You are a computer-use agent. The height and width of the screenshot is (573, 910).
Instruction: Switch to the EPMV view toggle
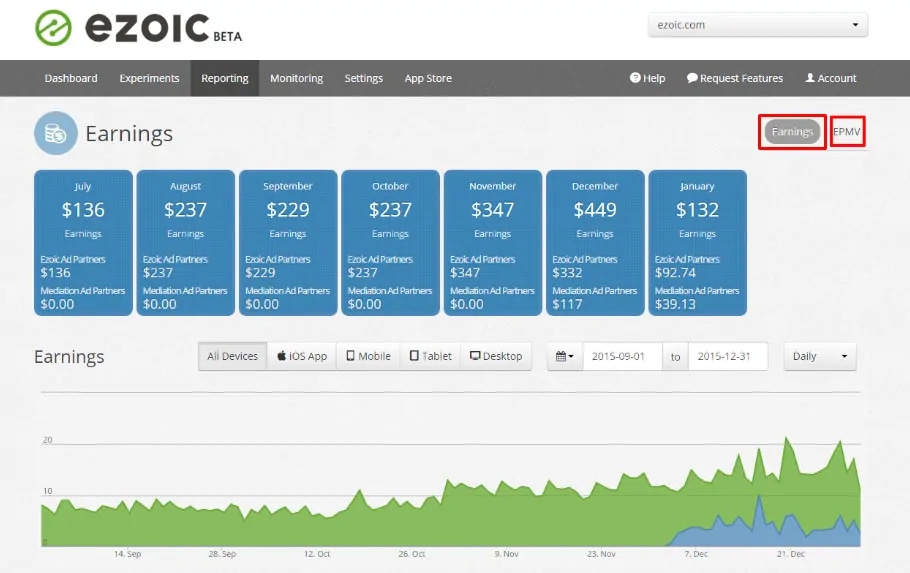[847, 132]
